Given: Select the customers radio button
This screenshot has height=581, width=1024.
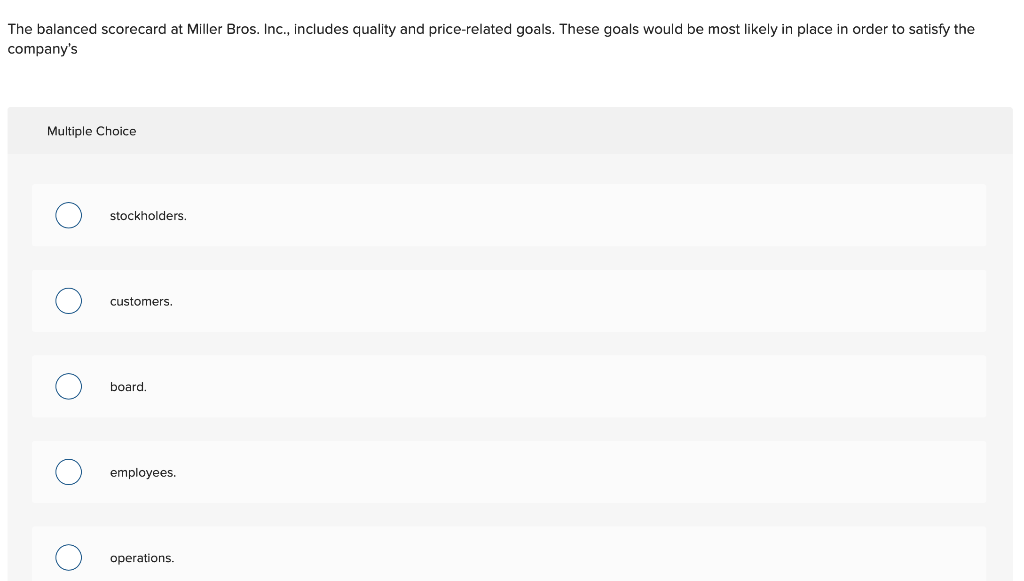Looking at the screenshot, I should pos(68,301).
